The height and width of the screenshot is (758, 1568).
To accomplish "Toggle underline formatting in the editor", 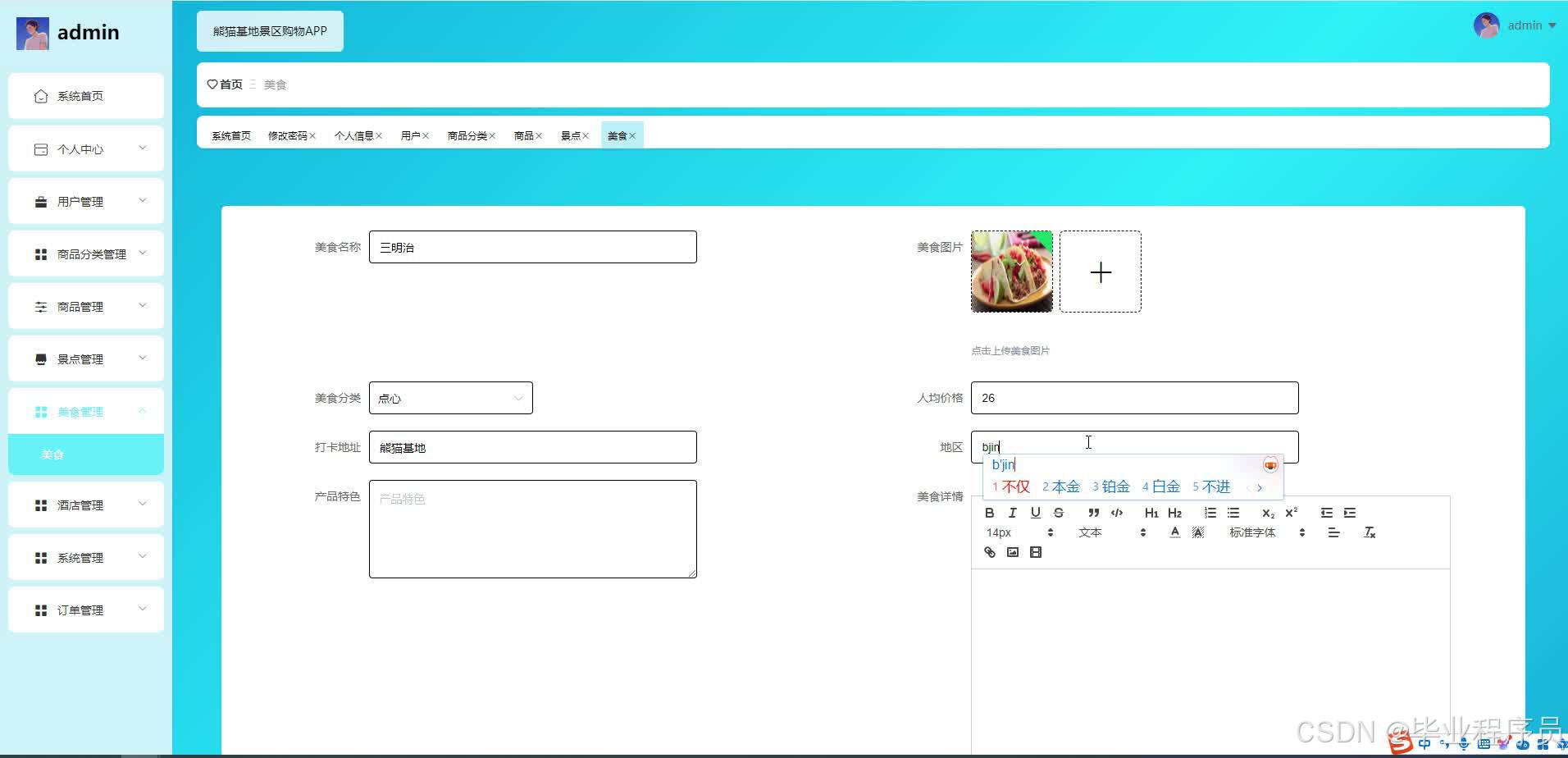I will (x=1035, y=513).
